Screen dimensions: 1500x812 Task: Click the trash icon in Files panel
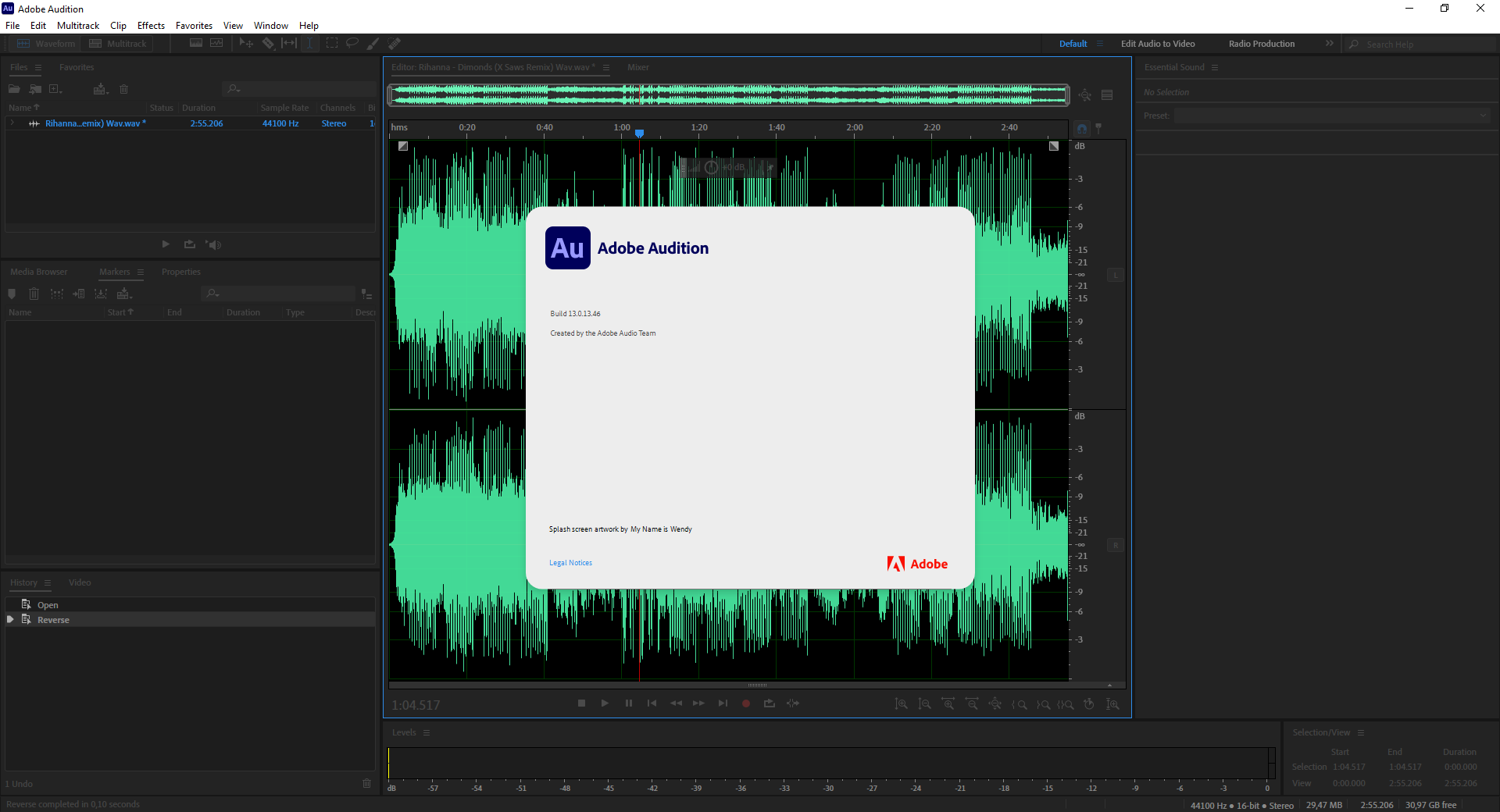tap(123, 89)
